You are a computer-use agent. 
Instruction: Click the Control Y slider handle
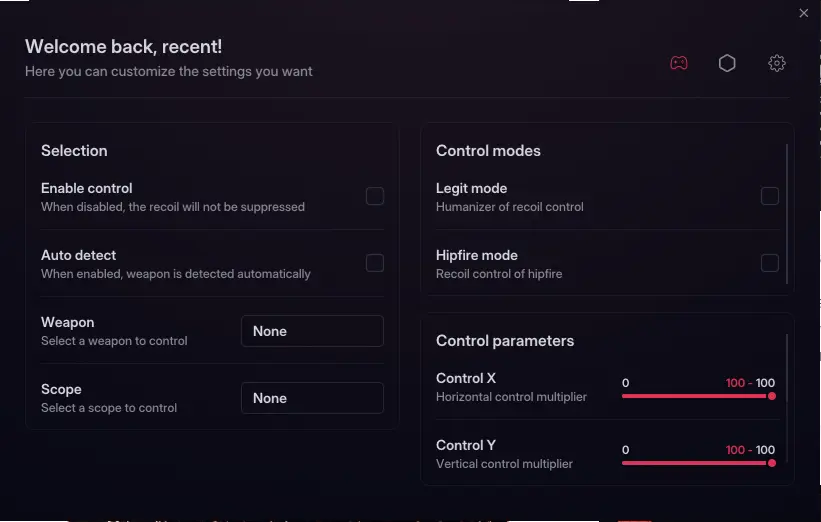point(772,463)
